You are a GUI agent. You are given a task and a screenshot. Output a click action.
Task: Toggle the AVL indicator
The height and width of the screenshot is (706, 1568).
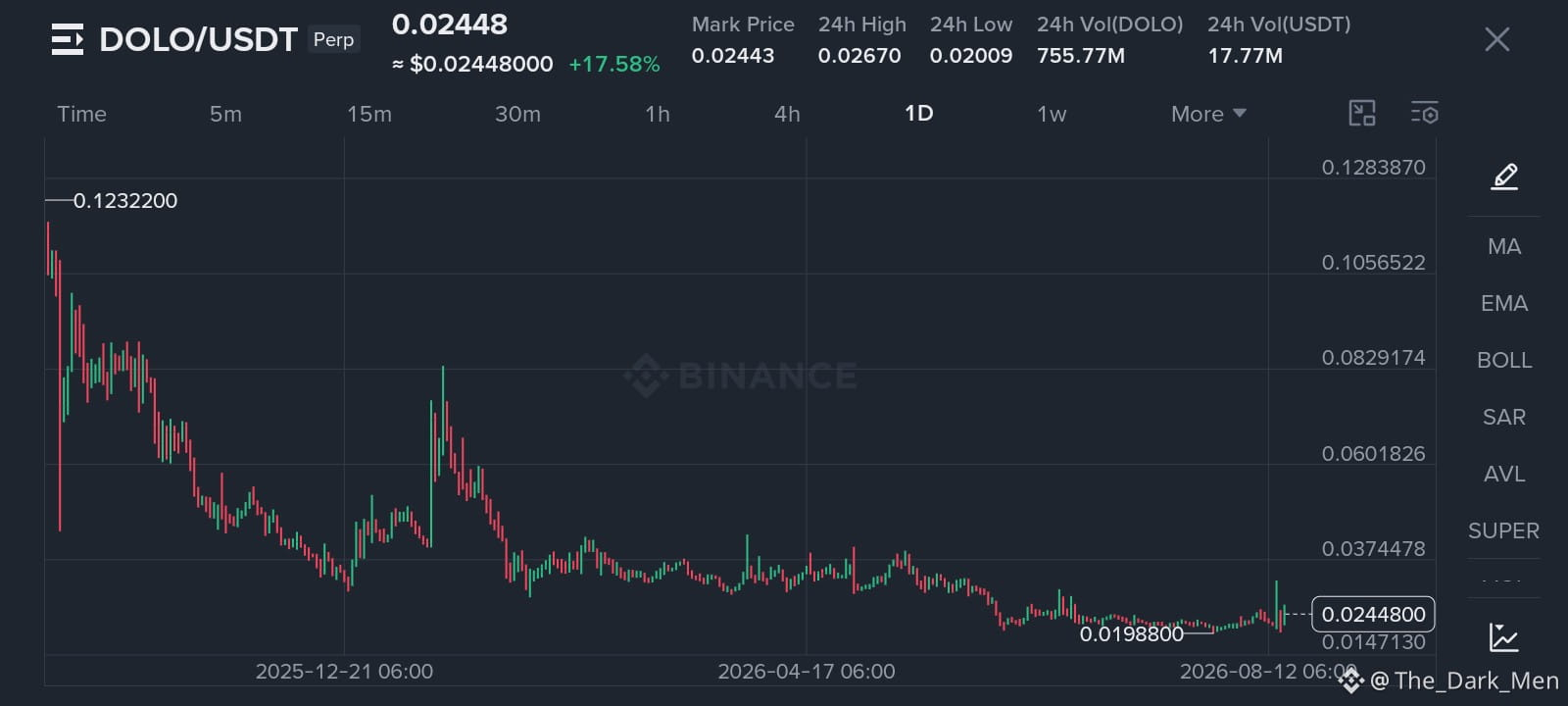tap(1504, 474)
